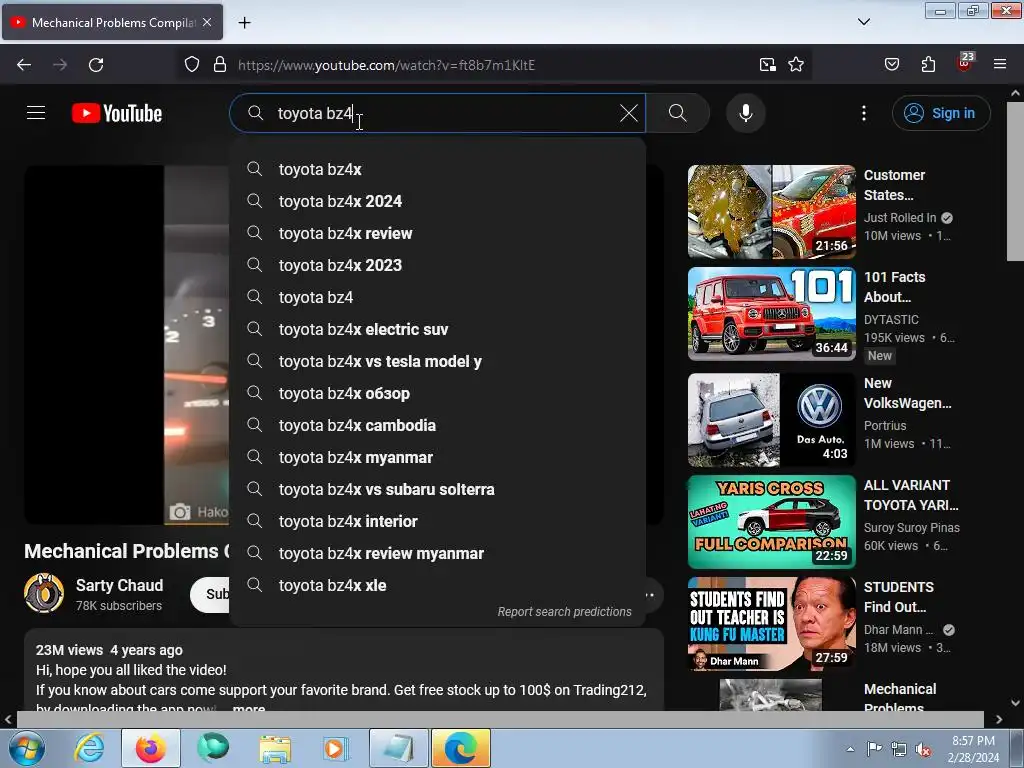Expand description with ...more link
This screenshot has height=768, width=1024.
click(x=249, y=708)
